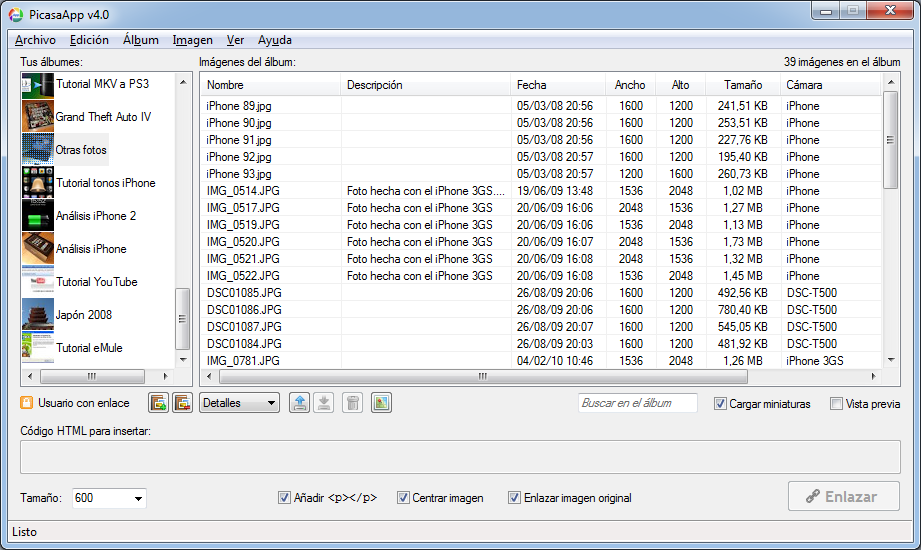Screen dimensions: 921x550
Task: Select Tutorial tonos iPhone album thumbnail
Action: 38,182
